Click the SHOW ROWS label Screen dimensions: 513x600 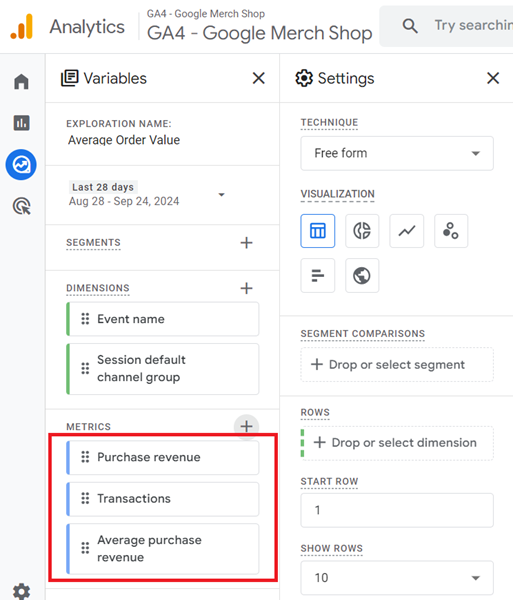pyautogui.click(x=332, y=548)
